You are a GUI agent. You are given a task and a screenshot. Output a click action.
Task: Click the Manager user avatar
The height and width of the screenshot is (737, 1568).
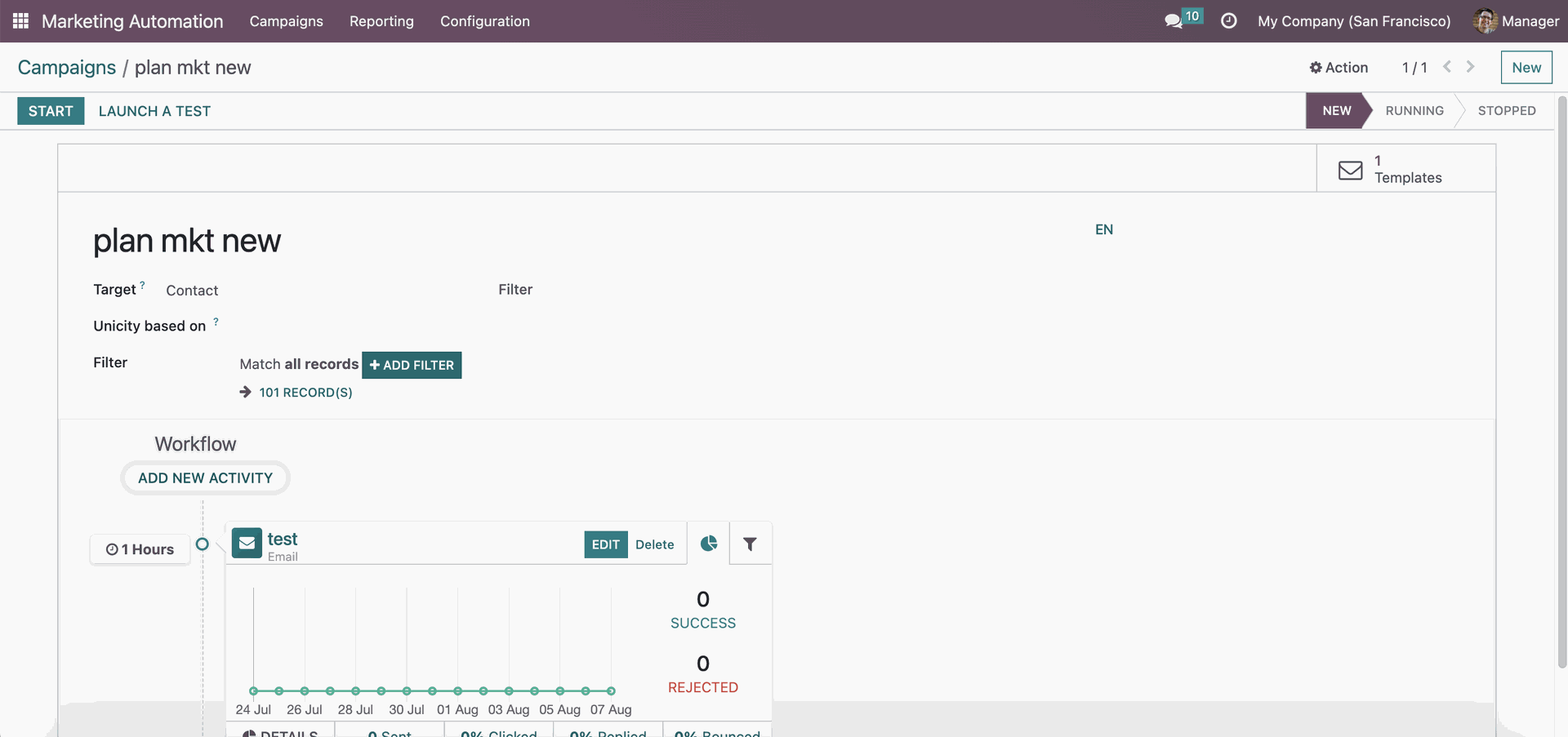[x=1484, y=21]
